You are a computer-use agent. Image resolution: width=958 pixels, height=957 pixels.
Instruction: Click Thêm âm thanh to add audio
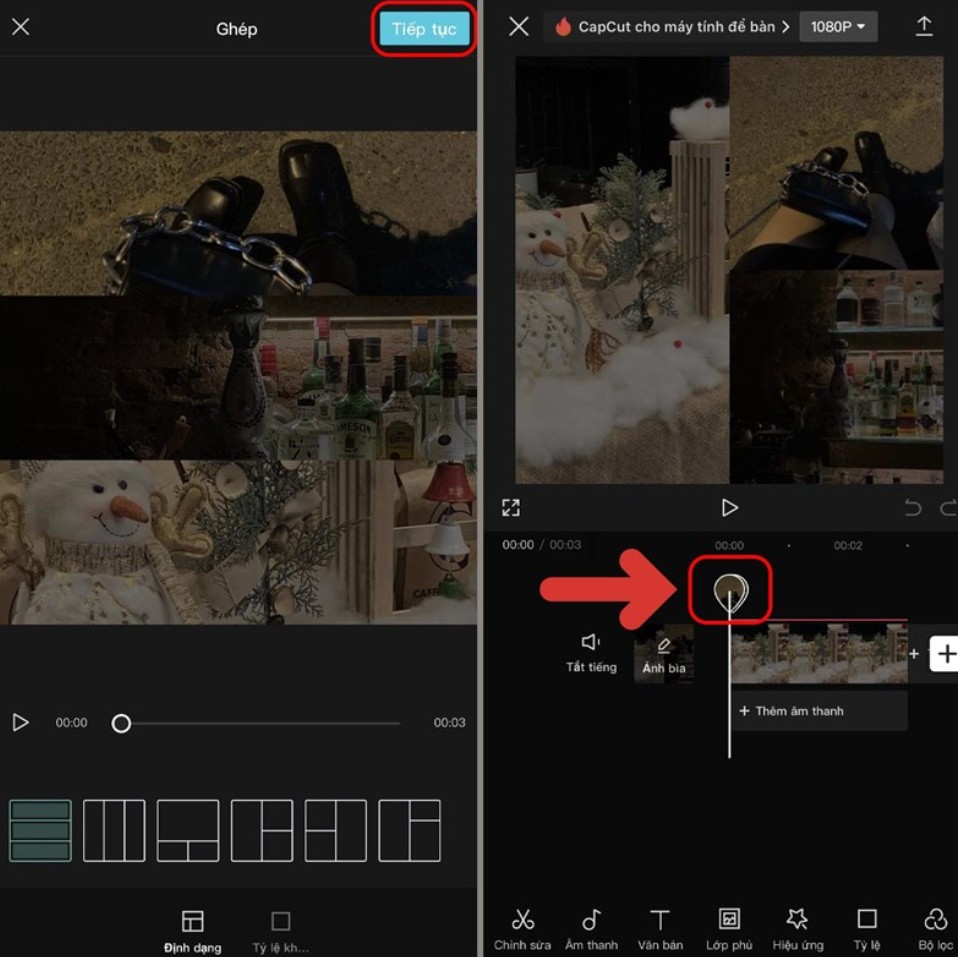pyautogui.click(x=818, y=711)
